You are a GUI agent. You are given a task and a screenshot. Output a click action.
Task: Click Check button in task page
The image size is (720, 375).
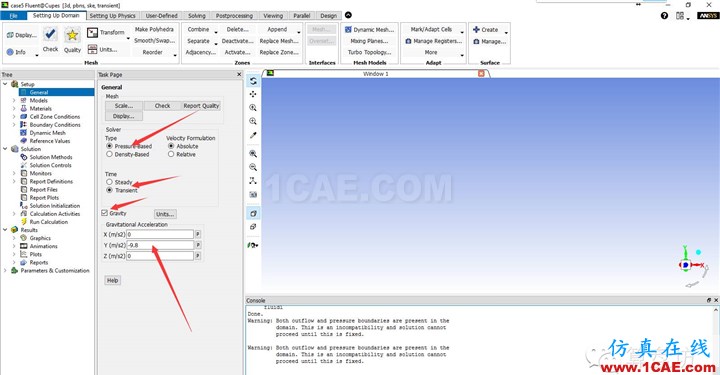tap(162, 106)
